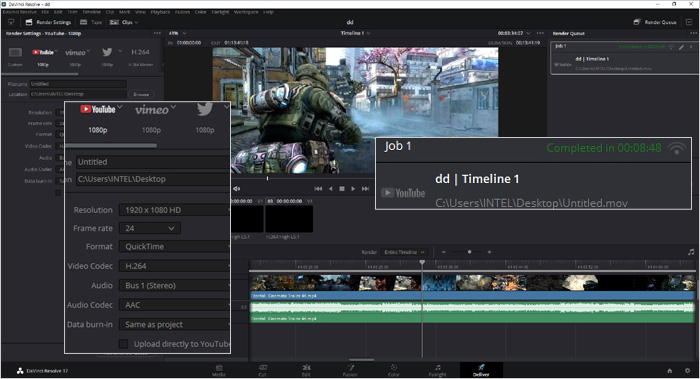Play the viewer forward

[353, 189]
